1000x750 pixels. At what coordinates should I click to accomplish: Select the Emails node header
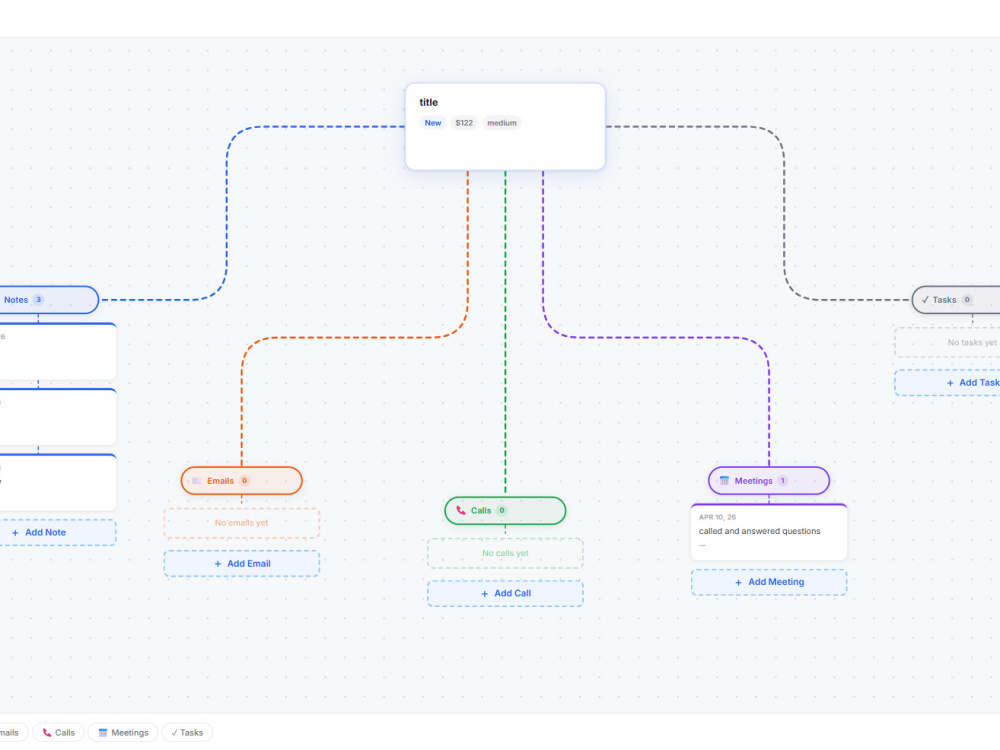[x=242, y=481]
